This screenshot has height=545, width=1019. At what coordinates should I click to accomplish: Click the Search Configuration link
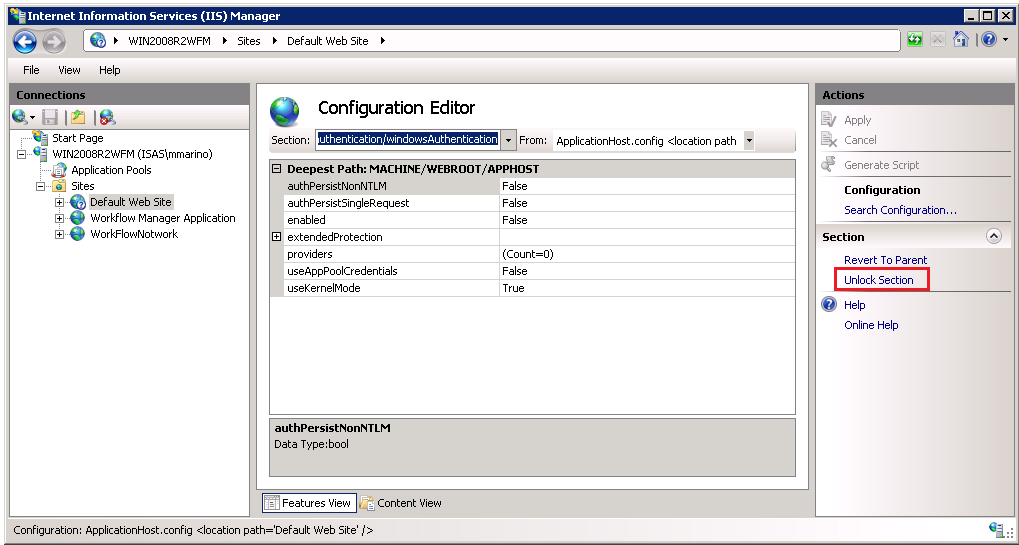point(900,210)
